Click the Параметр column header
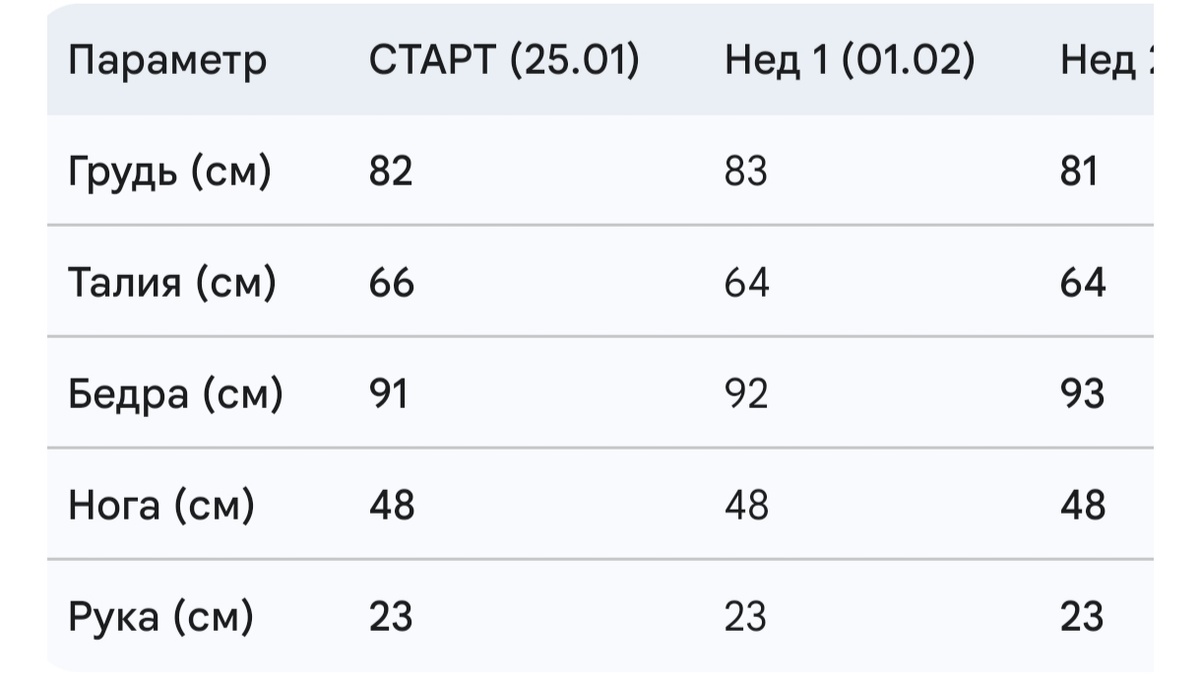Image resolution: width=1200 pixels, height=692 pixels. click(168, 62)
